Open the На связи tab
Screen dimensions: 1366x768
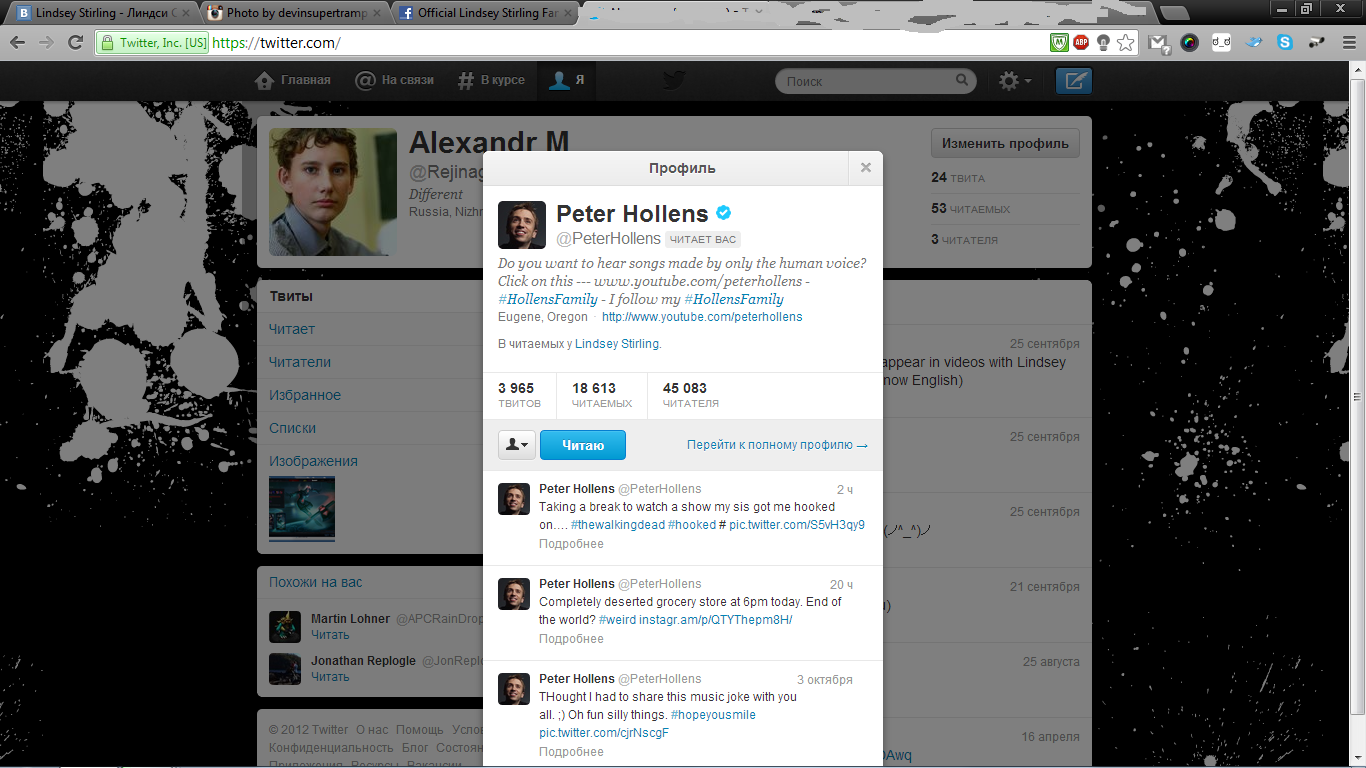click(x=395, y=80)
